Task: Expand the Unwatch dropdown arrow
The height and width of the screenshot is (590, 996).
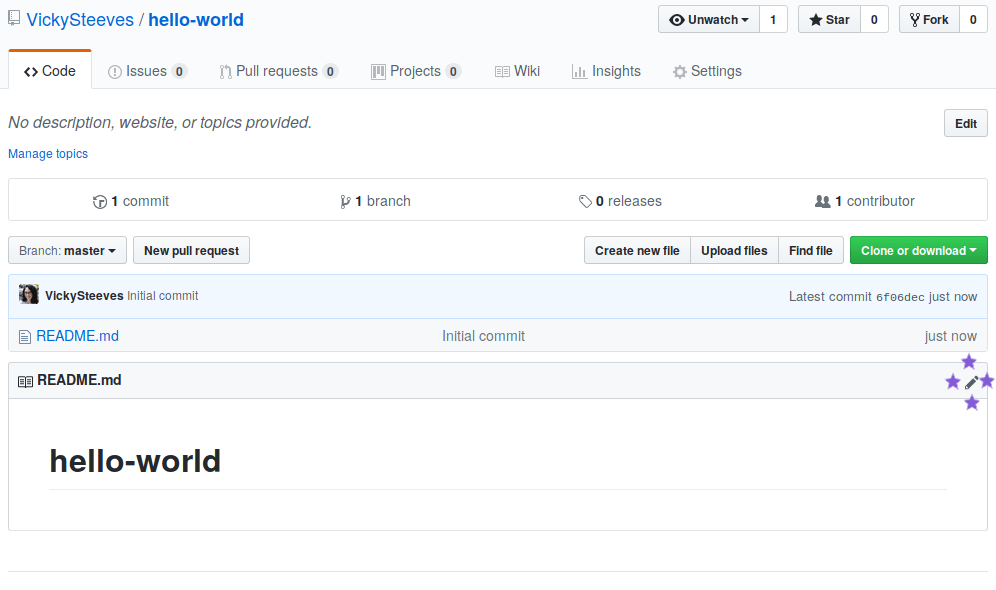Action: (x=746, y=19)
